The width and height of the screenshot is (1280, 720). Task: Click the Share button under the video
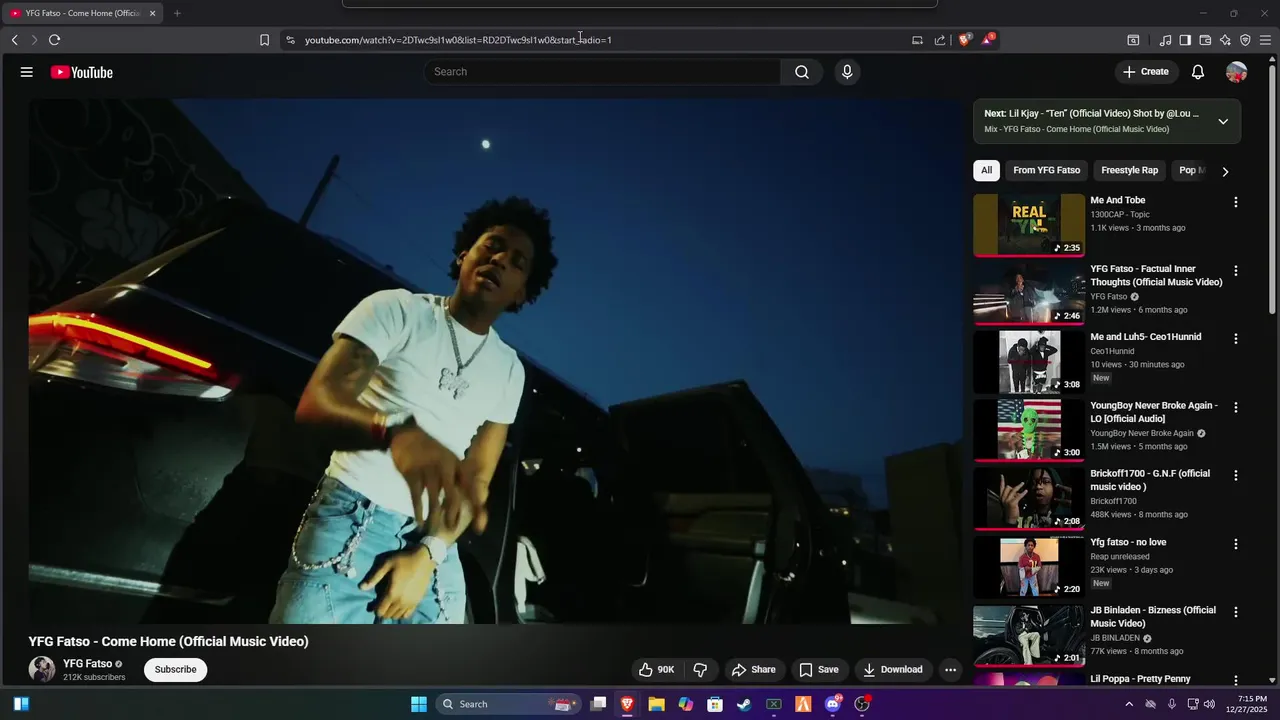753,670
